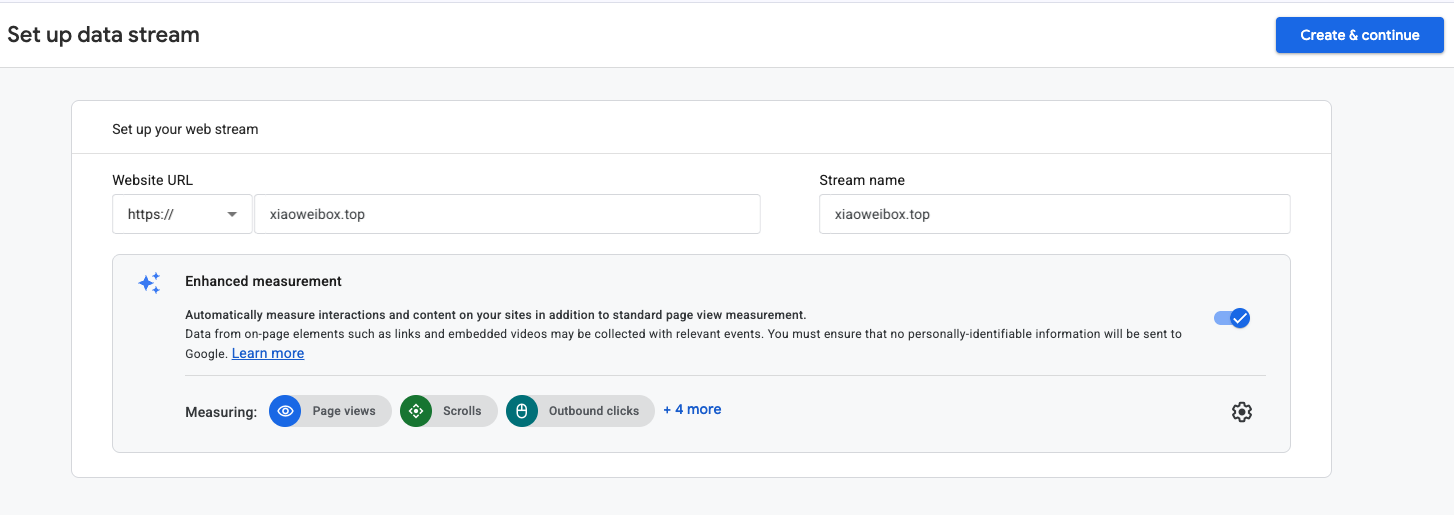Click the Outbound clicks chip label
This screenshot has width=1454, height=515.
point(594,411)
